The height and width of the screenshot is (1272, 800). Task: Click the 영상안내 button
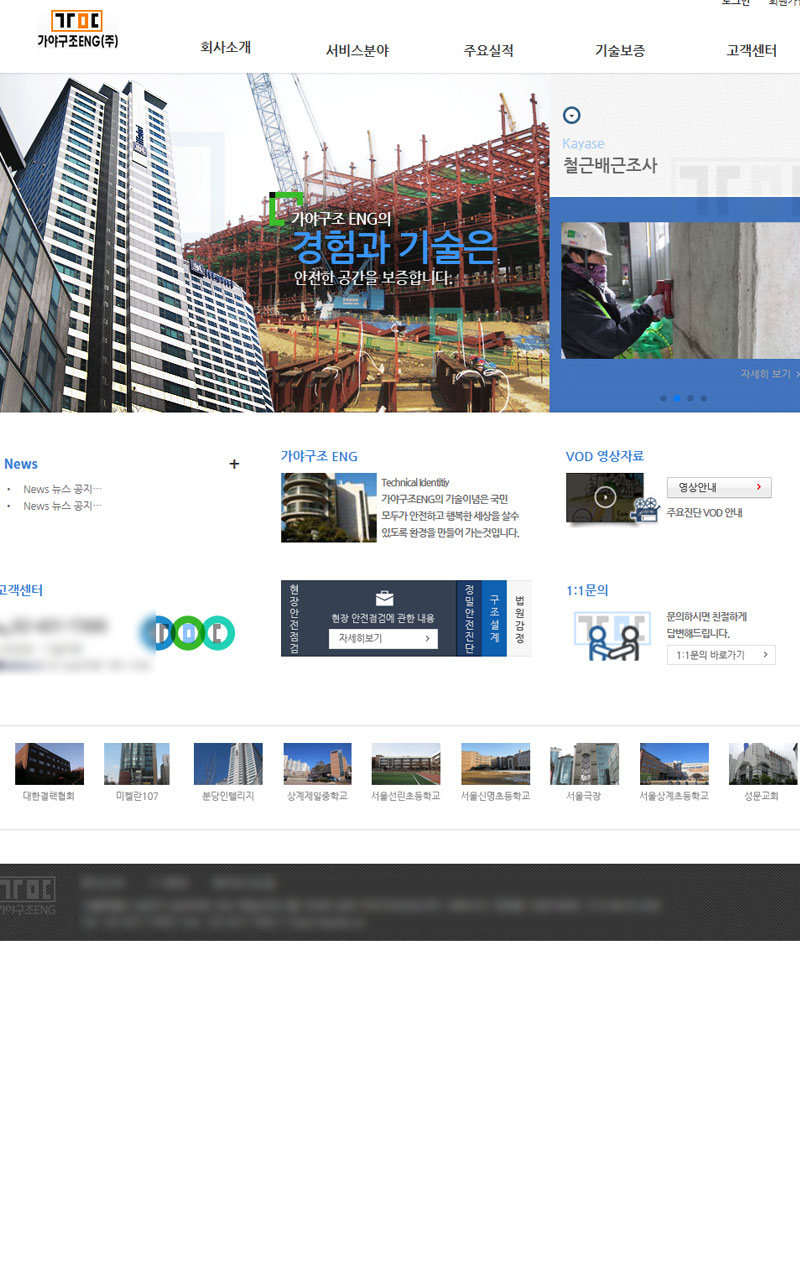[x=718, y=488]
